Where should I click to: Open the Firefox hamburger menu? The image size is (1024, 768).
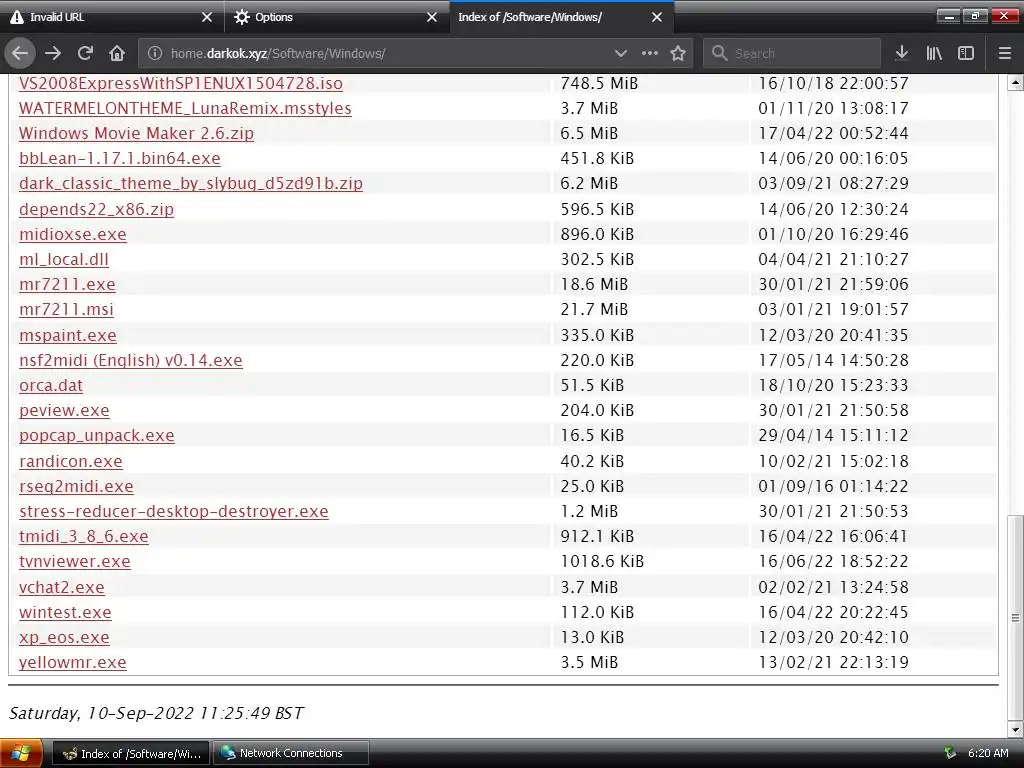point(1004,53)
